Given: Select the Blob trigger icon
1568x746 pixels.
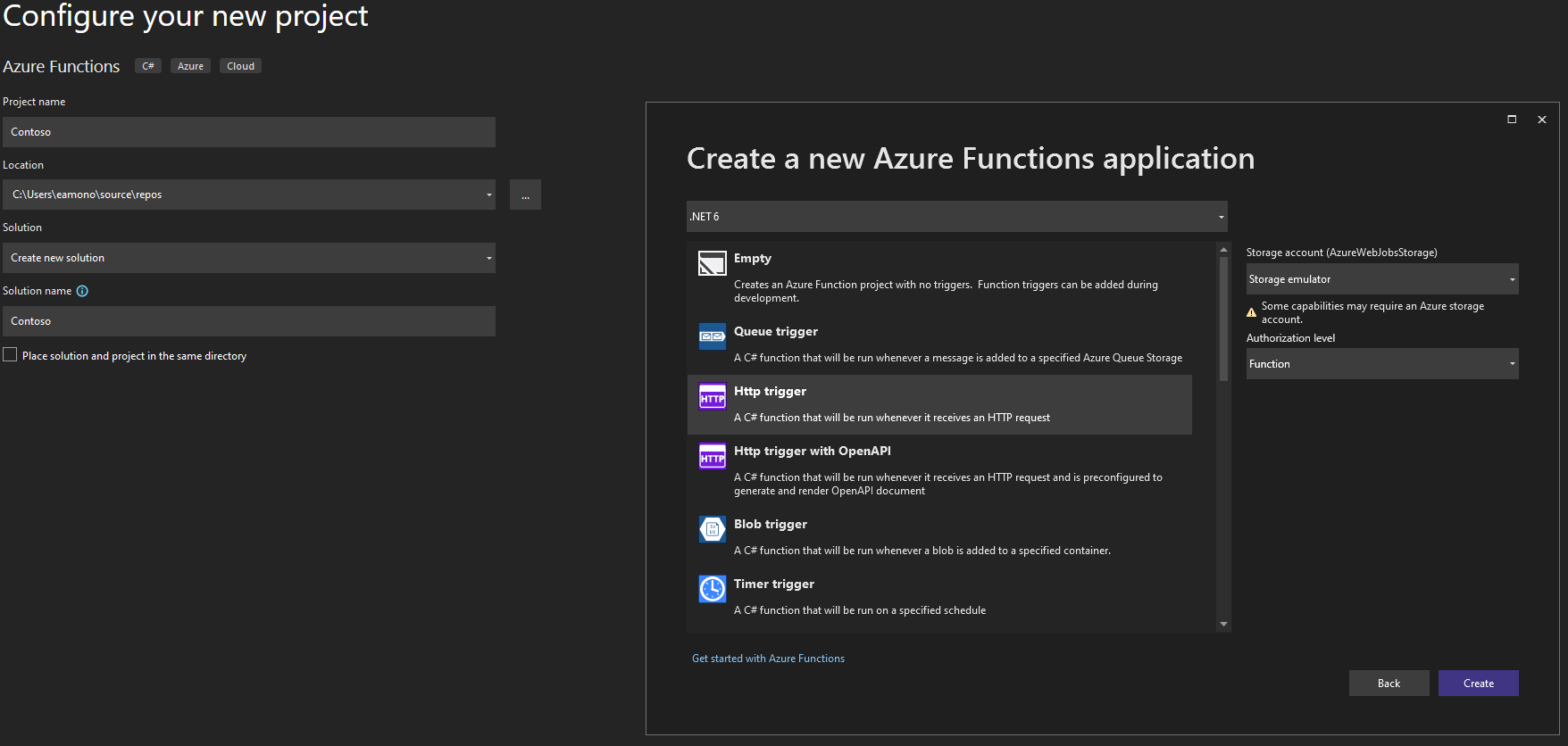Looking at the screenshot, I should [712, 529].
